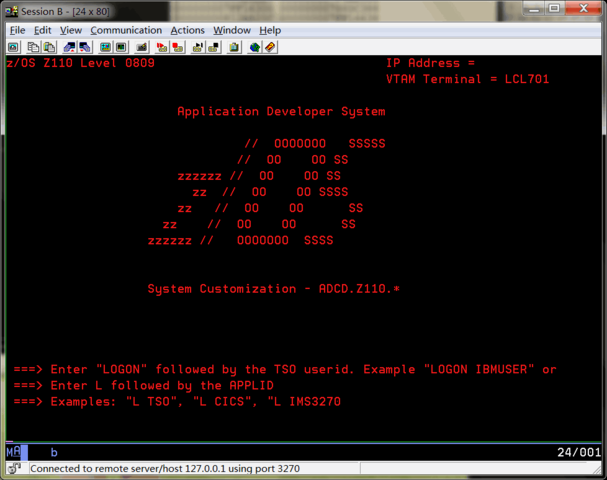The width and height of the screenshot is (607, 480).
Task: Click 'Connected to remote server/host 127.0.0.1' status text
Action: pos(165,469)
